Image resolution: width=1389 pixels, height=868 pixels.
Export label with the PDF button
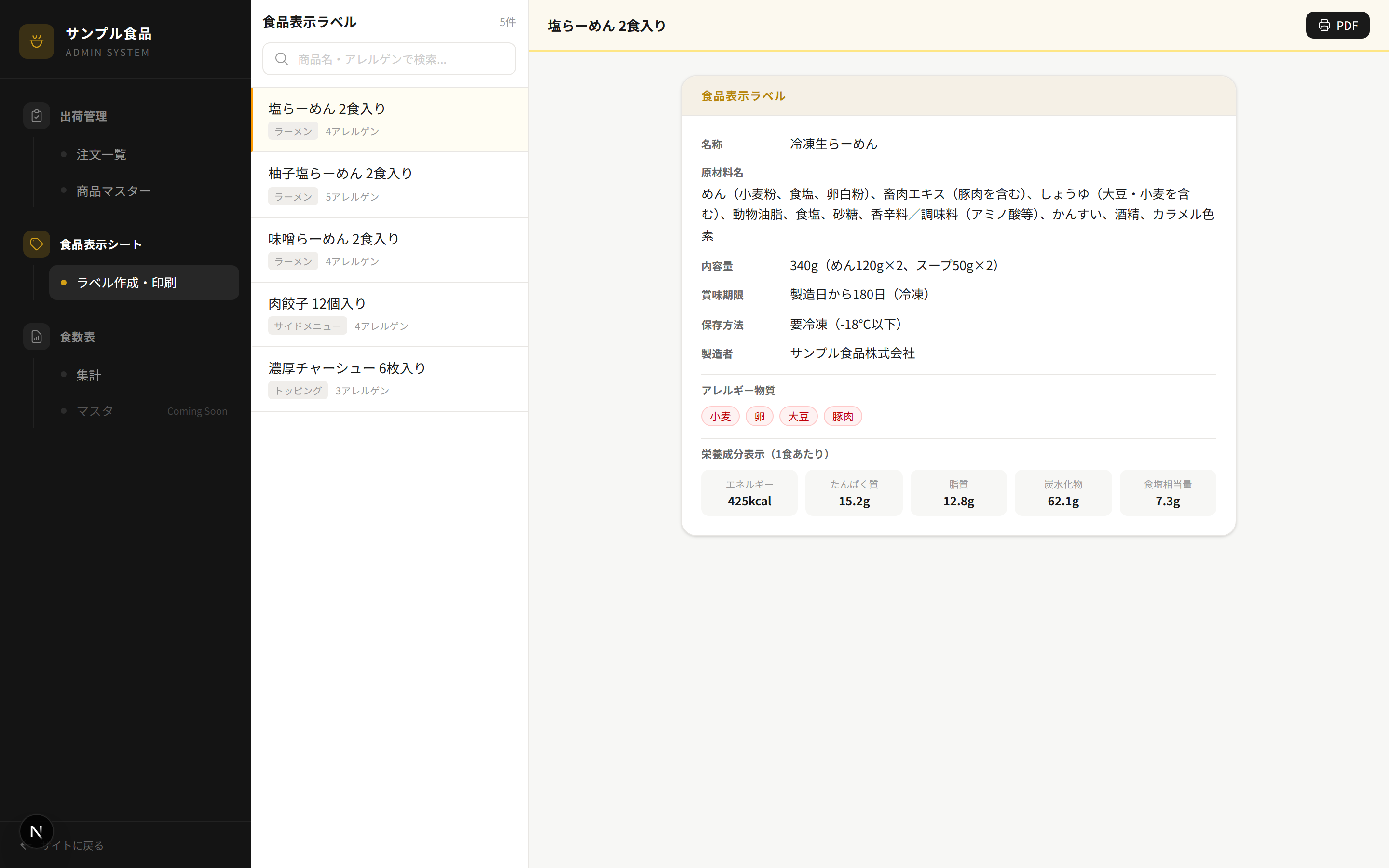1337,25
